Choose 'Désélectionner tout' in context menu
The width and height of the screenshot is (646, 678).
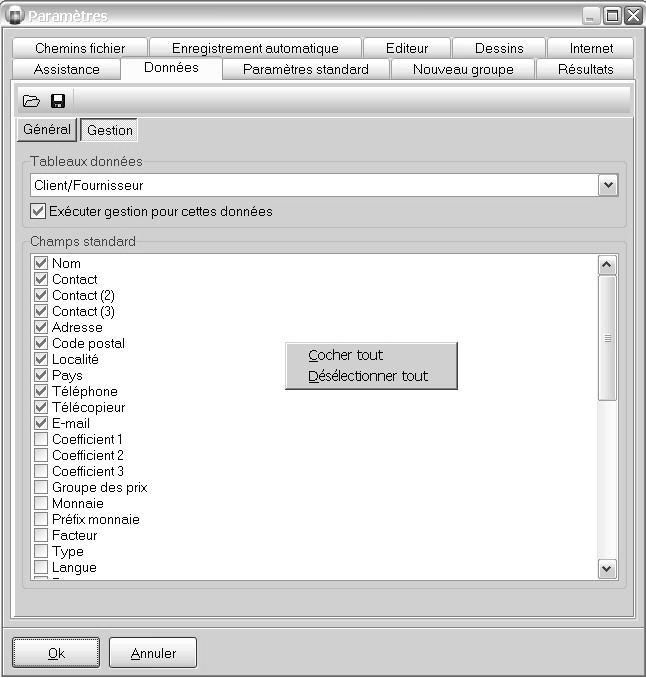(371, 376)
